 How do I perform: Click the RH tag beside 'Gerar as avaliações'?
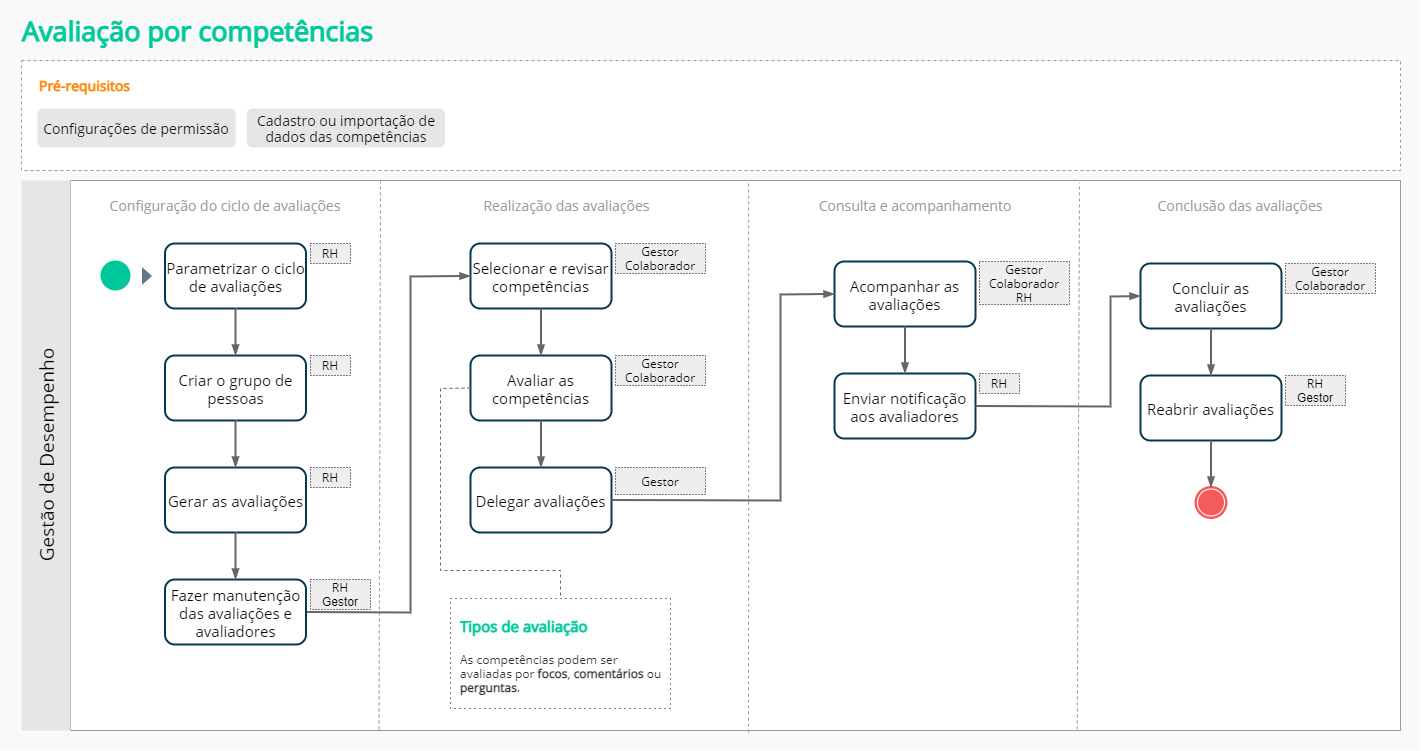330,478
